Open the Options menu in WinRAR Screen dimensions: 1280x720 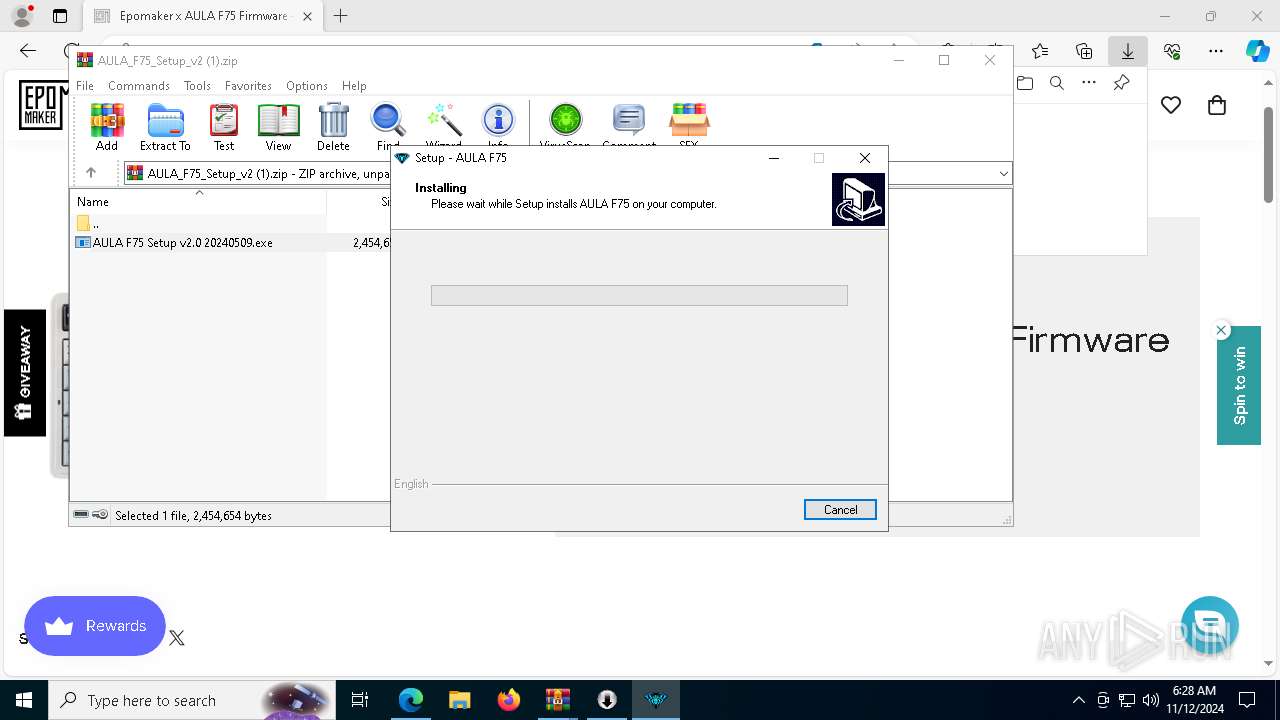(307, 86)
